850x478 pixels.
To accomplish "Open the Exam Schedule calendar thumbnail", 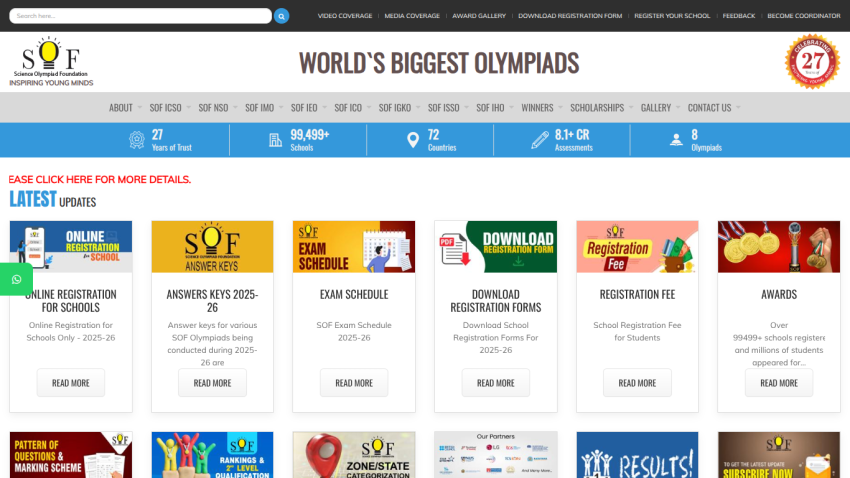I will click(354, 247).
